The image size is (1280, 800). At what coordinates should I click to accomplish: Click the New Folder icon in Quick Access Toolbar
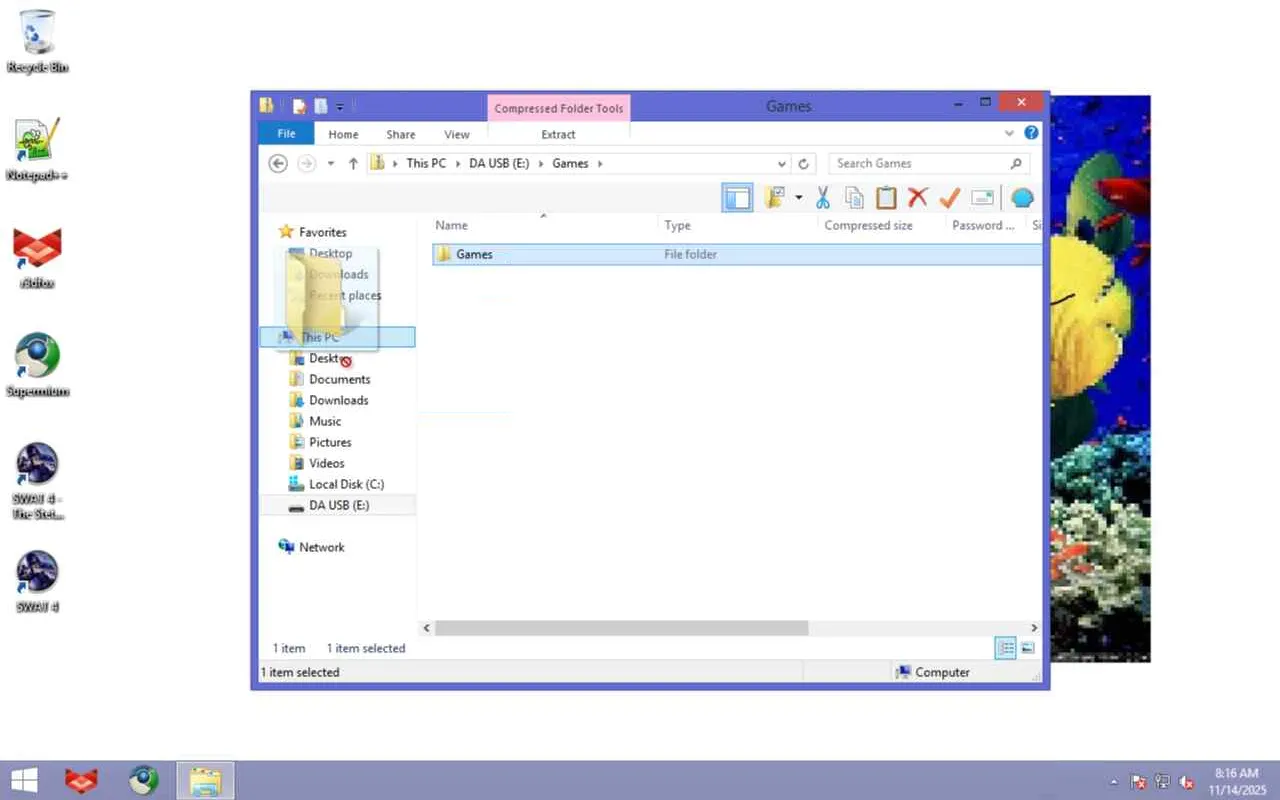(320, 106)
